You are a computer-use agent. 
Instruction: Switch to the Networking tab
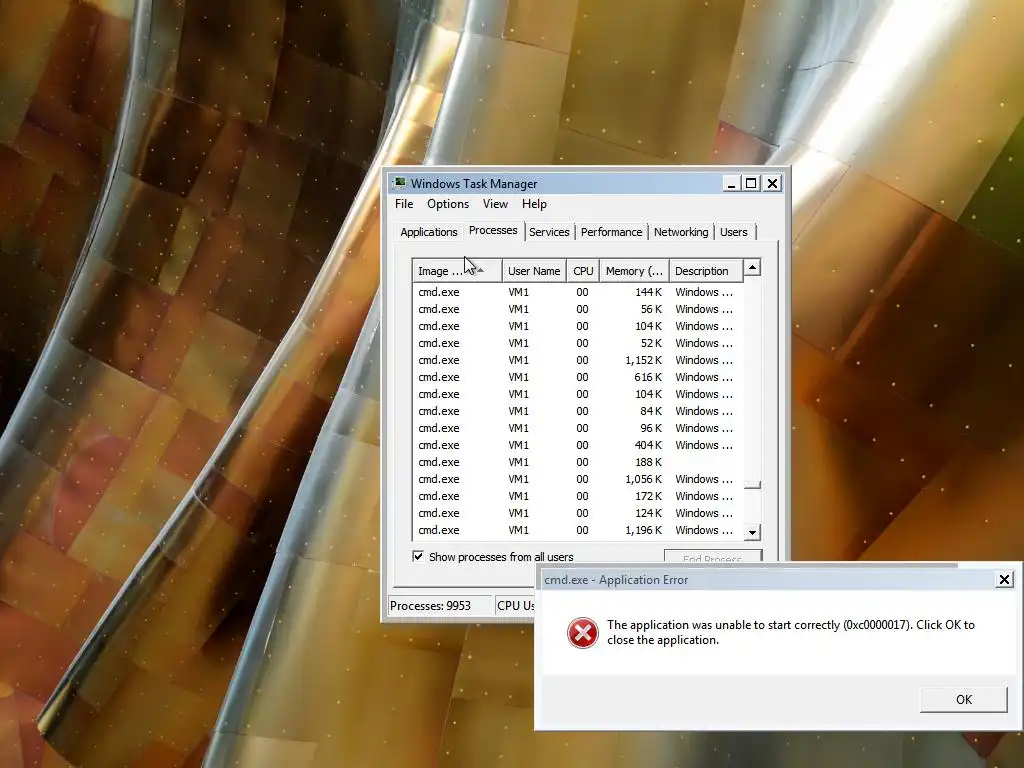pyautogui.click(x=681, y=232)
